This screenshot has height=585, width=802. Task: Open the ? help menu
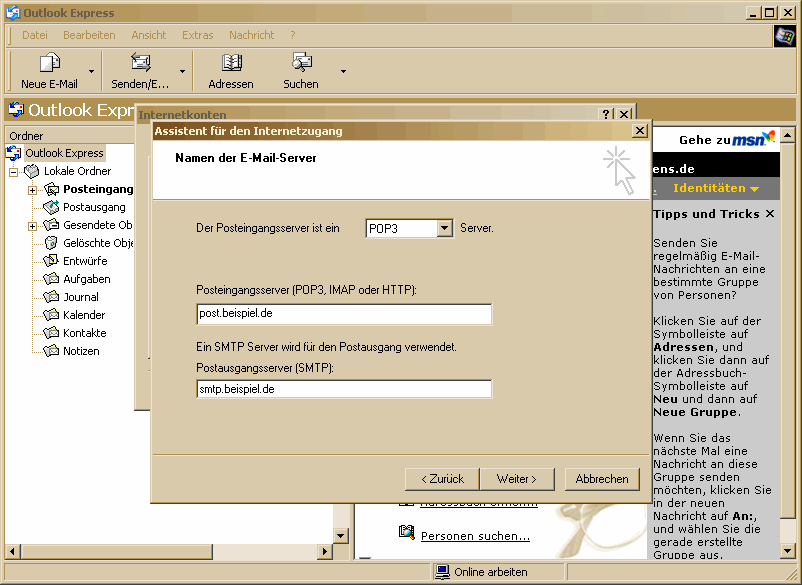click(293, 35)
